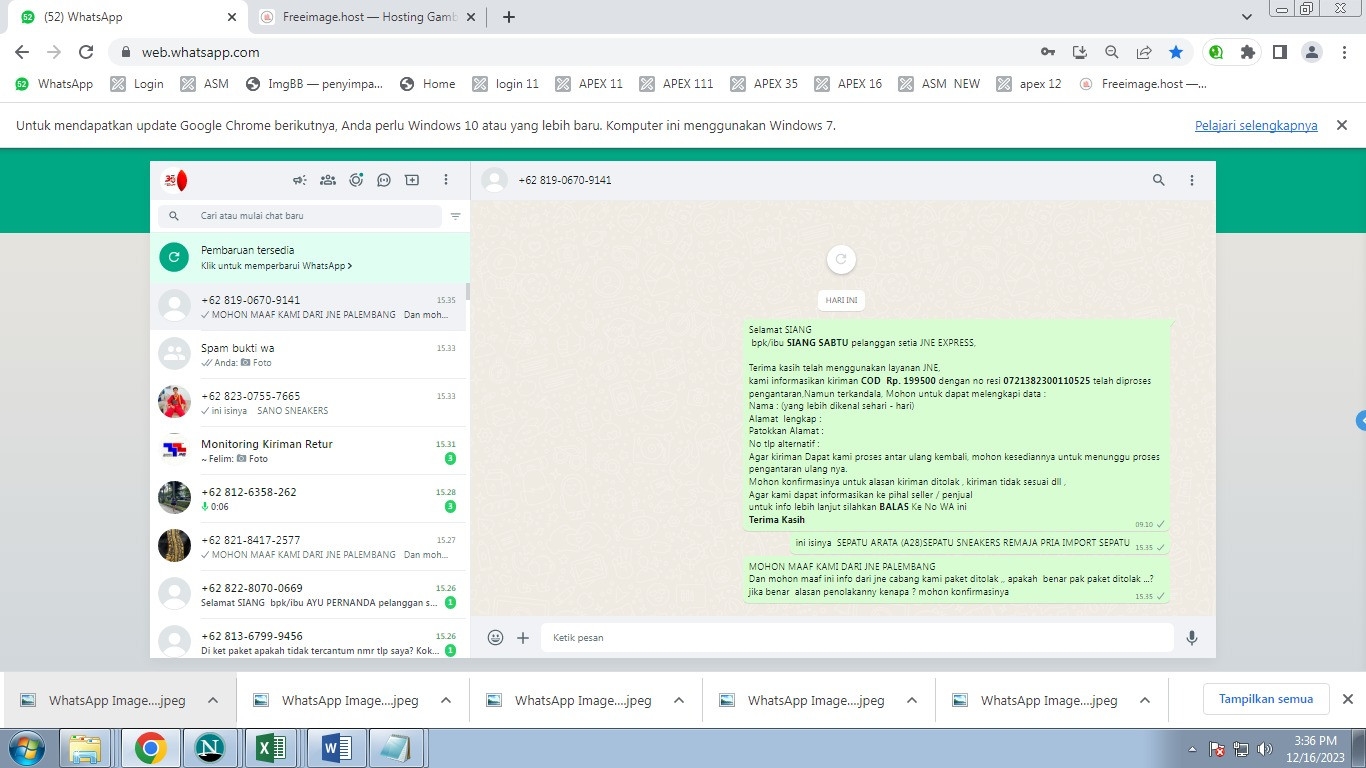Screen dimensions: 1366x768
Task: Open the 'Login' bookmark
Action: (x=137, y=84)
